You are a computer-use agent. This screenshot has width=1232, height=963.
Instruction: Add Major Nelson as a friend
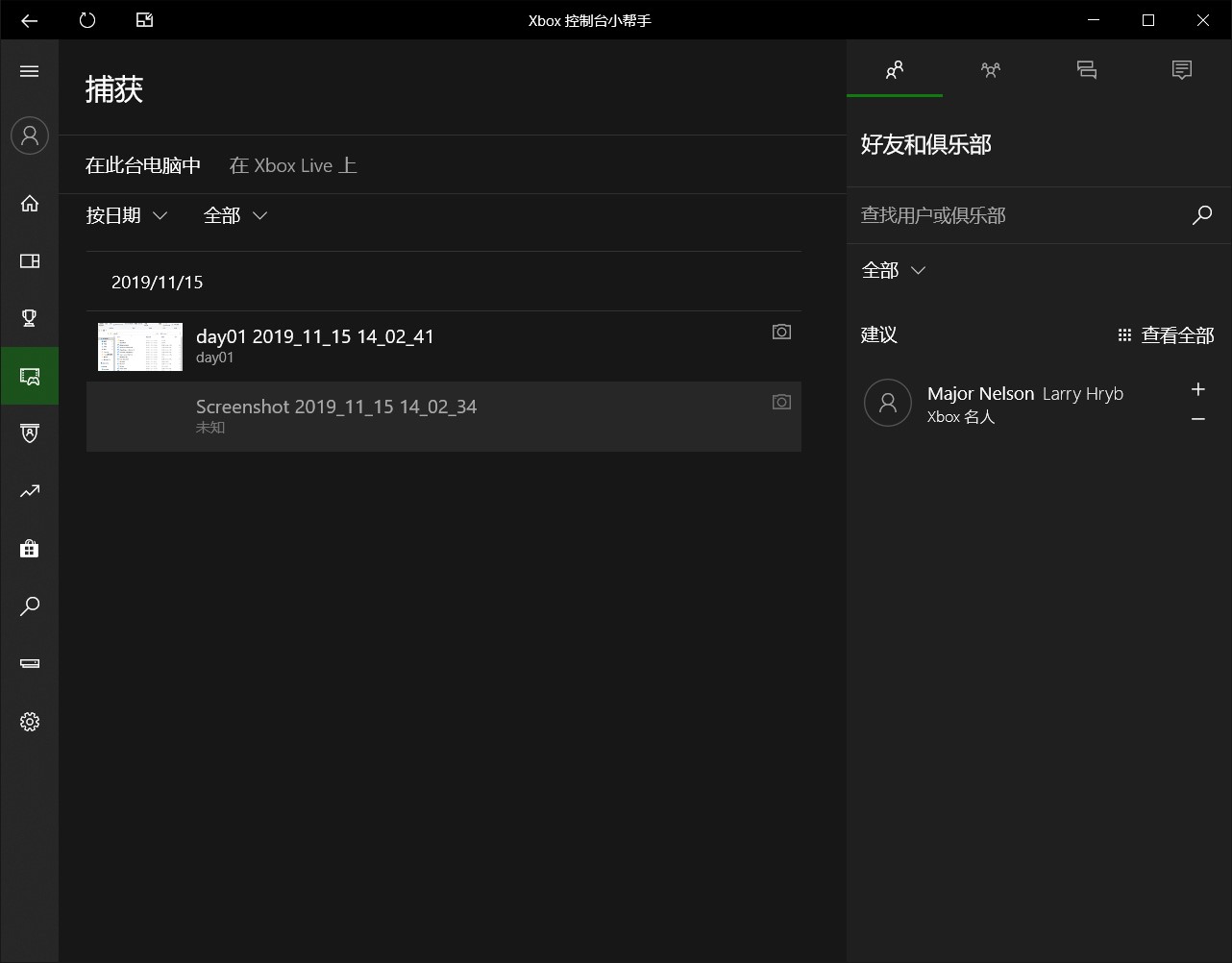1198,389
